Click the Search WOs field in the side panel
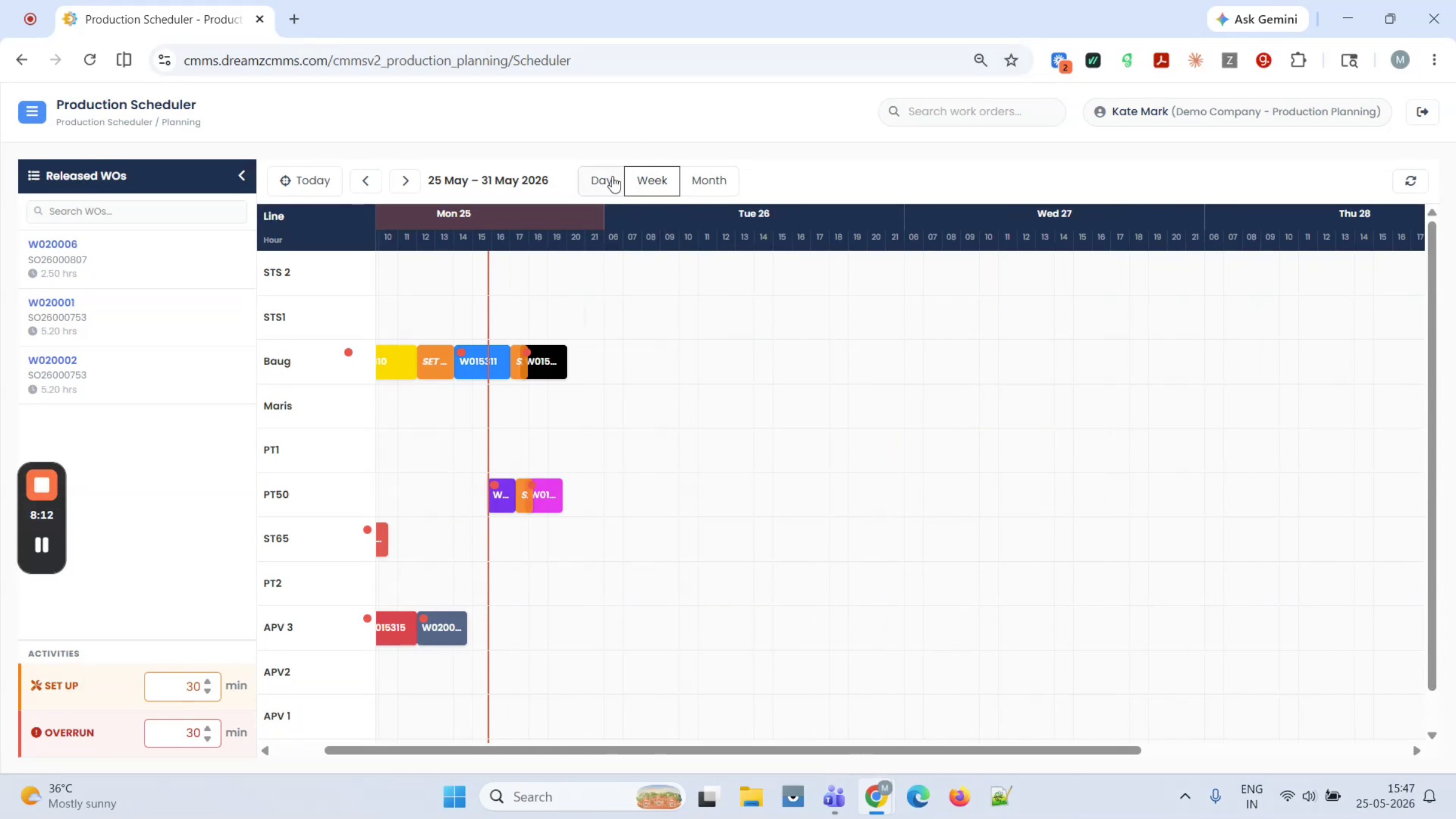Image resolution: width=1456 pixels, height=819 pixels. [137, 211]
